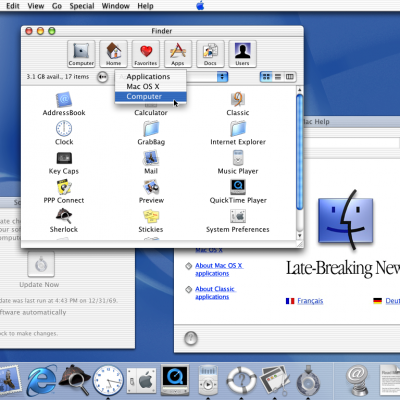Select the Classic application icon

238,99
